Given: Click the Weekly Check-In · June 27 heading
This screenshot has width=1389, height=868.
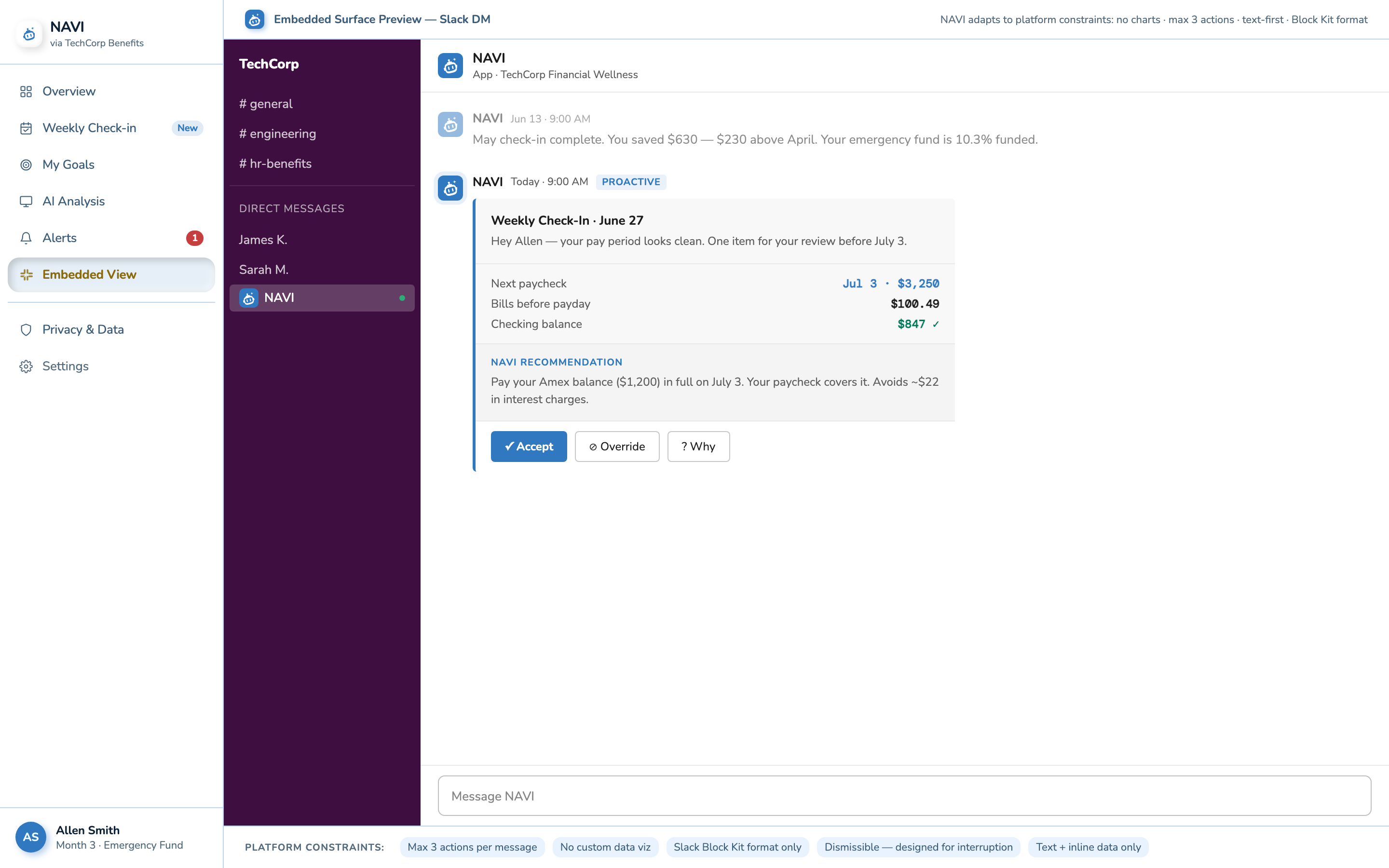Looking at the screenshot, I should (567, 220).
